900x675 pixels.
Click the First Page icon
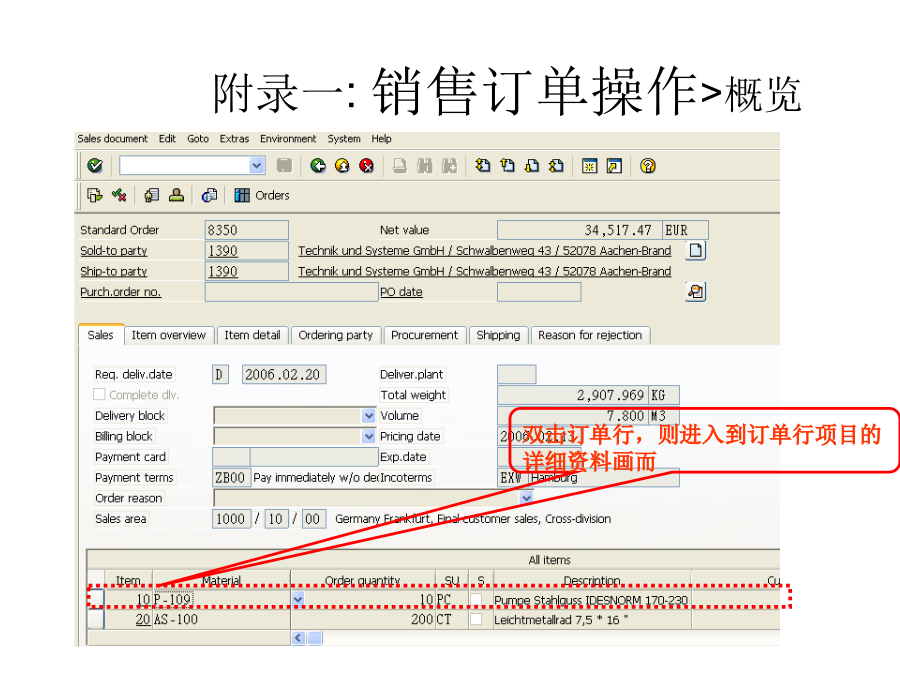(x=483, y=166)
